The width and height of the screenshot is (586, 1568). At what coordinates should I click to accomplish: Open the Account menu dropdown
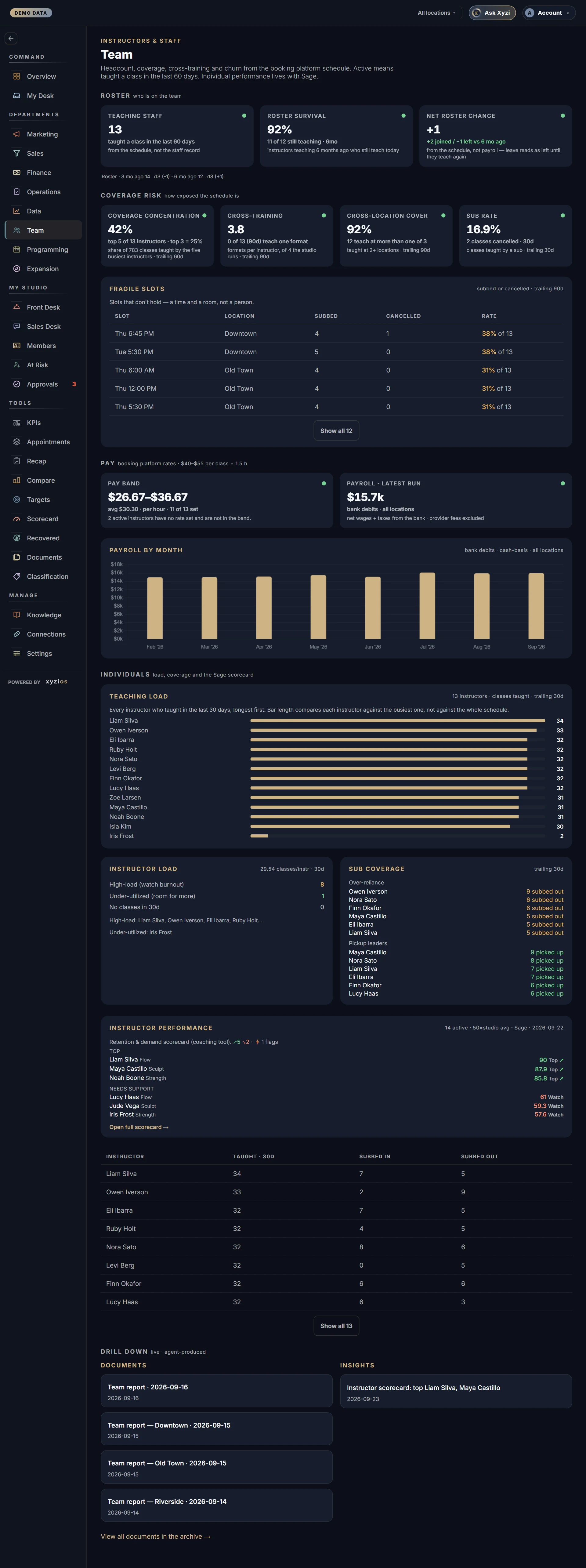click(x=548, y=13)
